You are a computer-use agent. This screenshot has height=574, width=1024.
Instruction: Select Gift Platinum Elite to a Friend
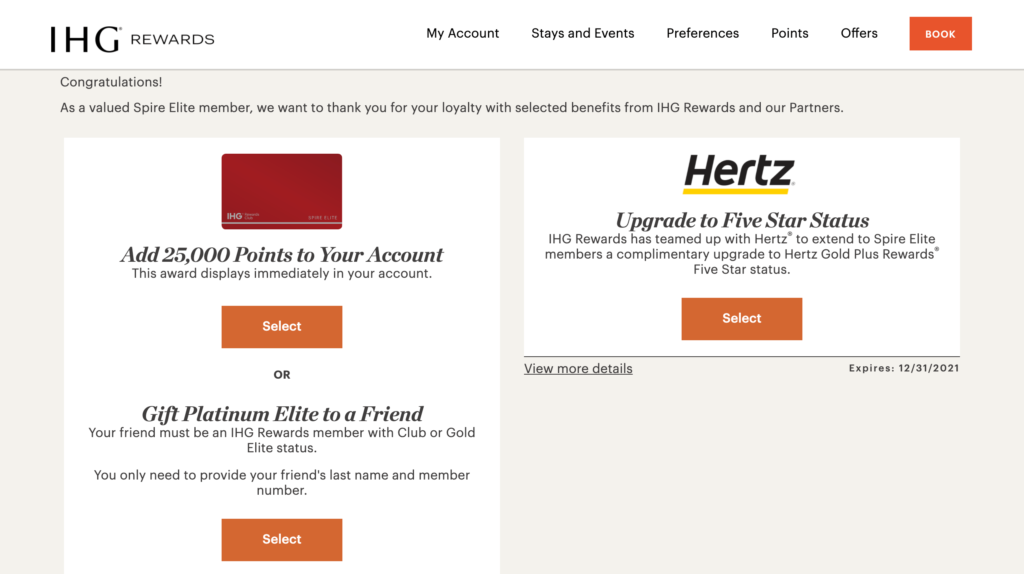click(x=281, y=539)
